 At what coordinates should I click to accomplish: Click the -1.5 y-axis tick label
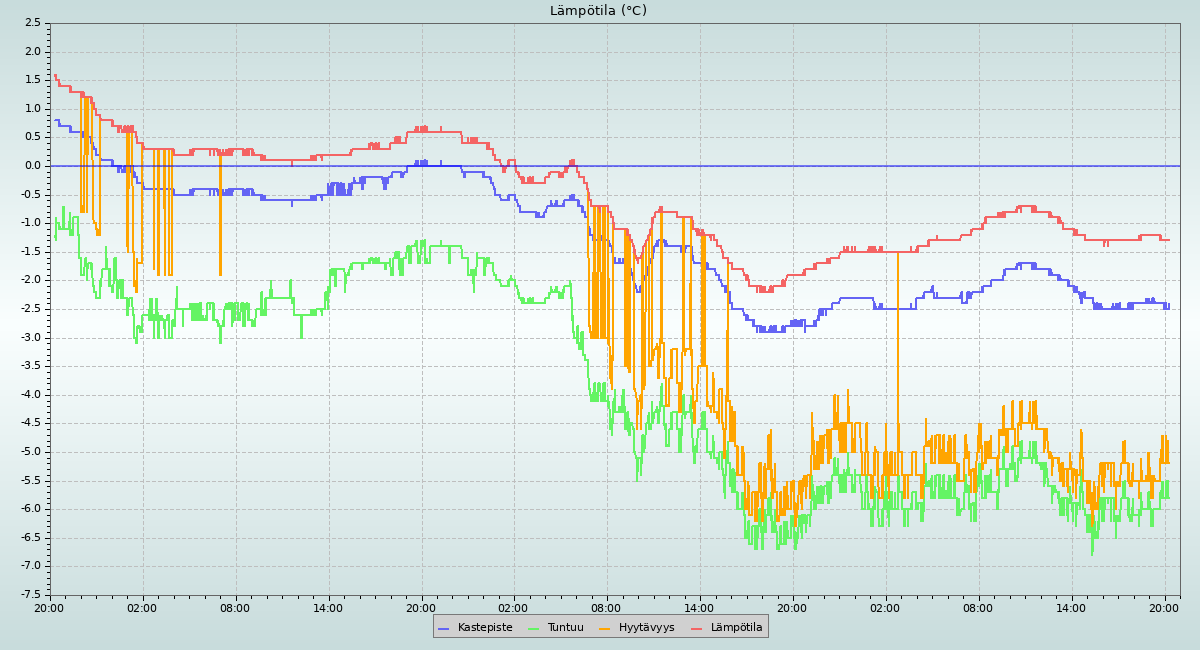tap(30, 252)
